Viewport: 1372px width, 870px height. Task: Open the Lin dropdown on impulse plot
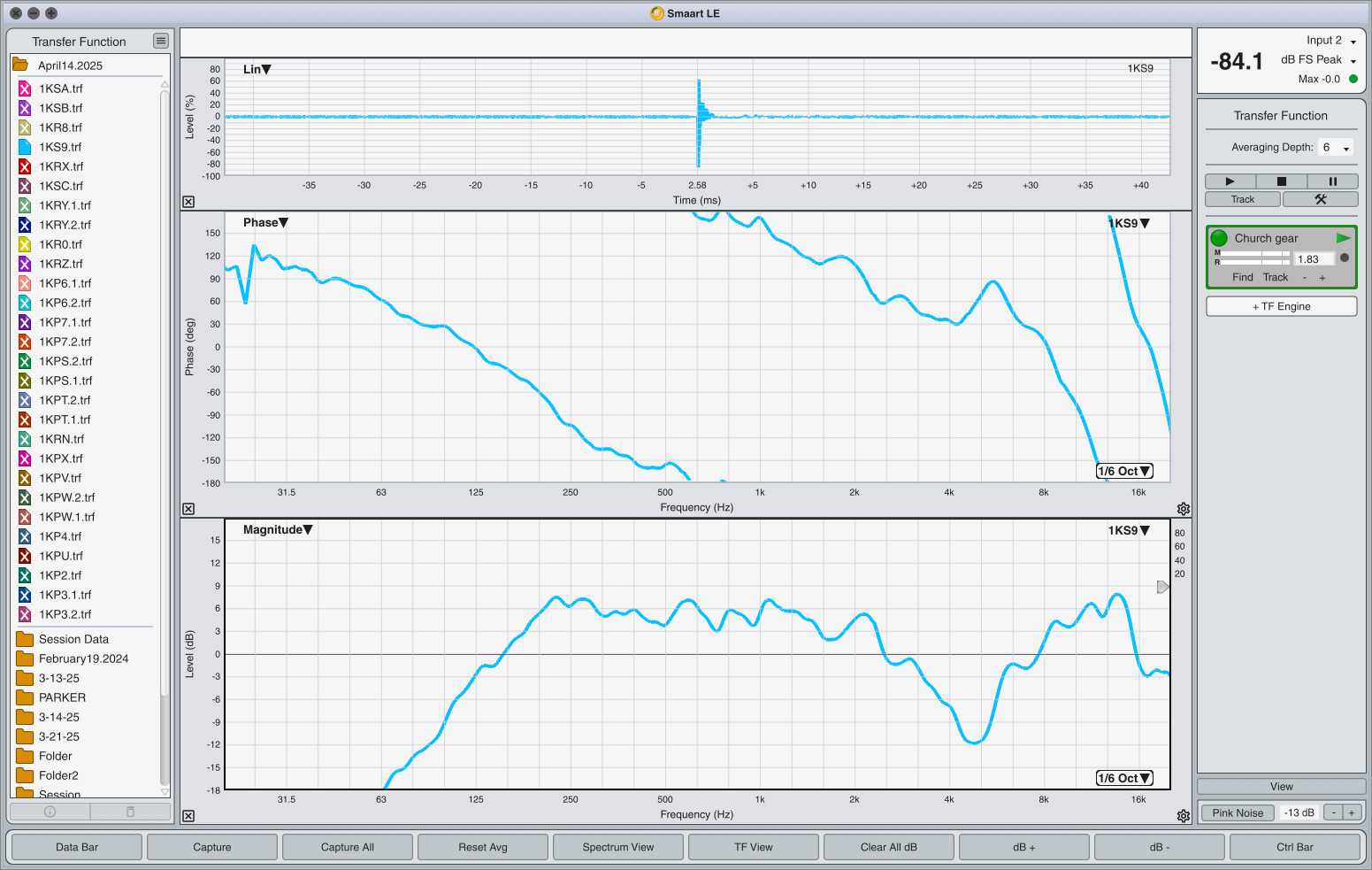pyautogui.click(x=257, y=69)
